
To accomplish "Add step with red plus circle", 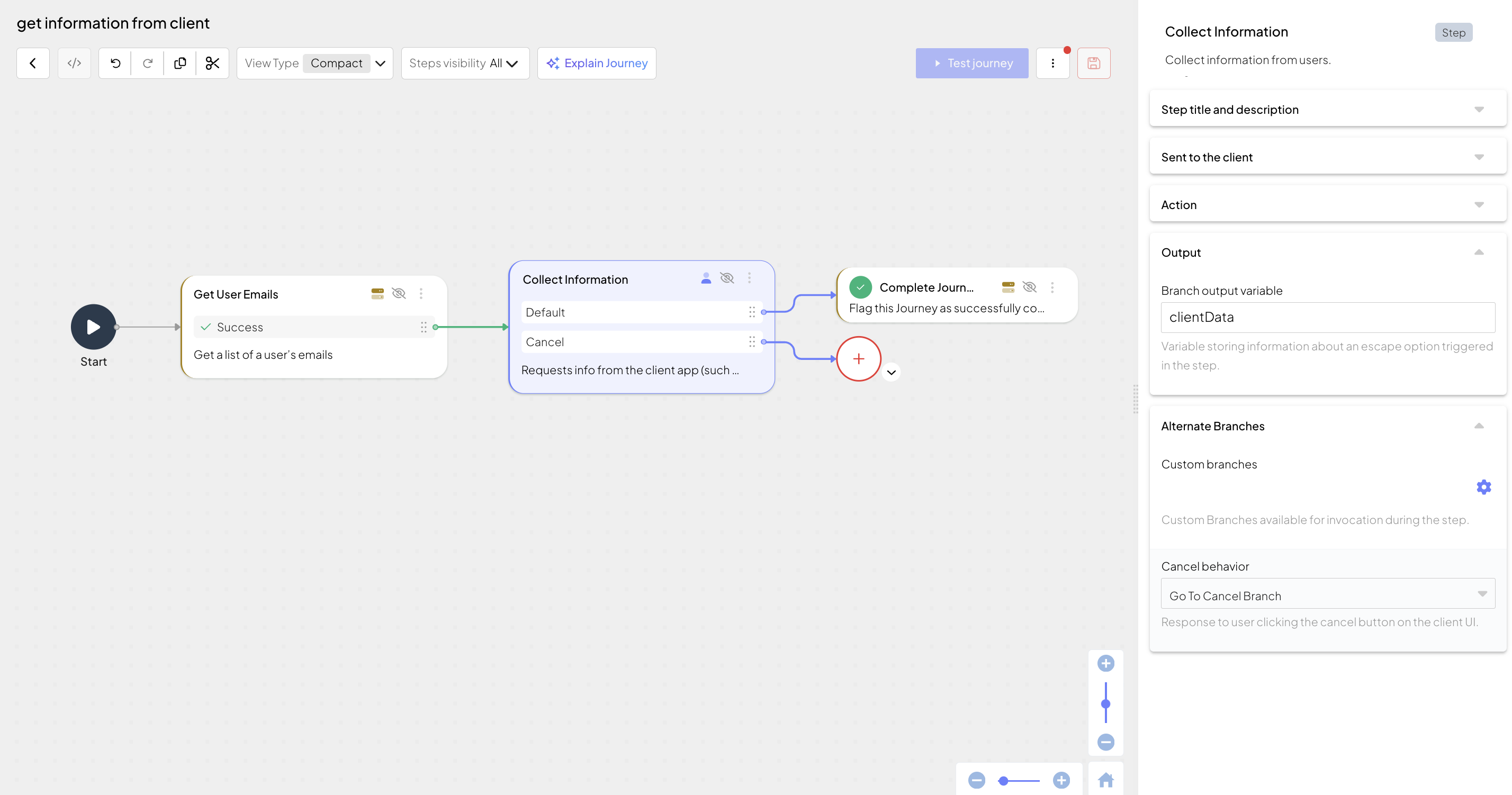I will point(858,358).
